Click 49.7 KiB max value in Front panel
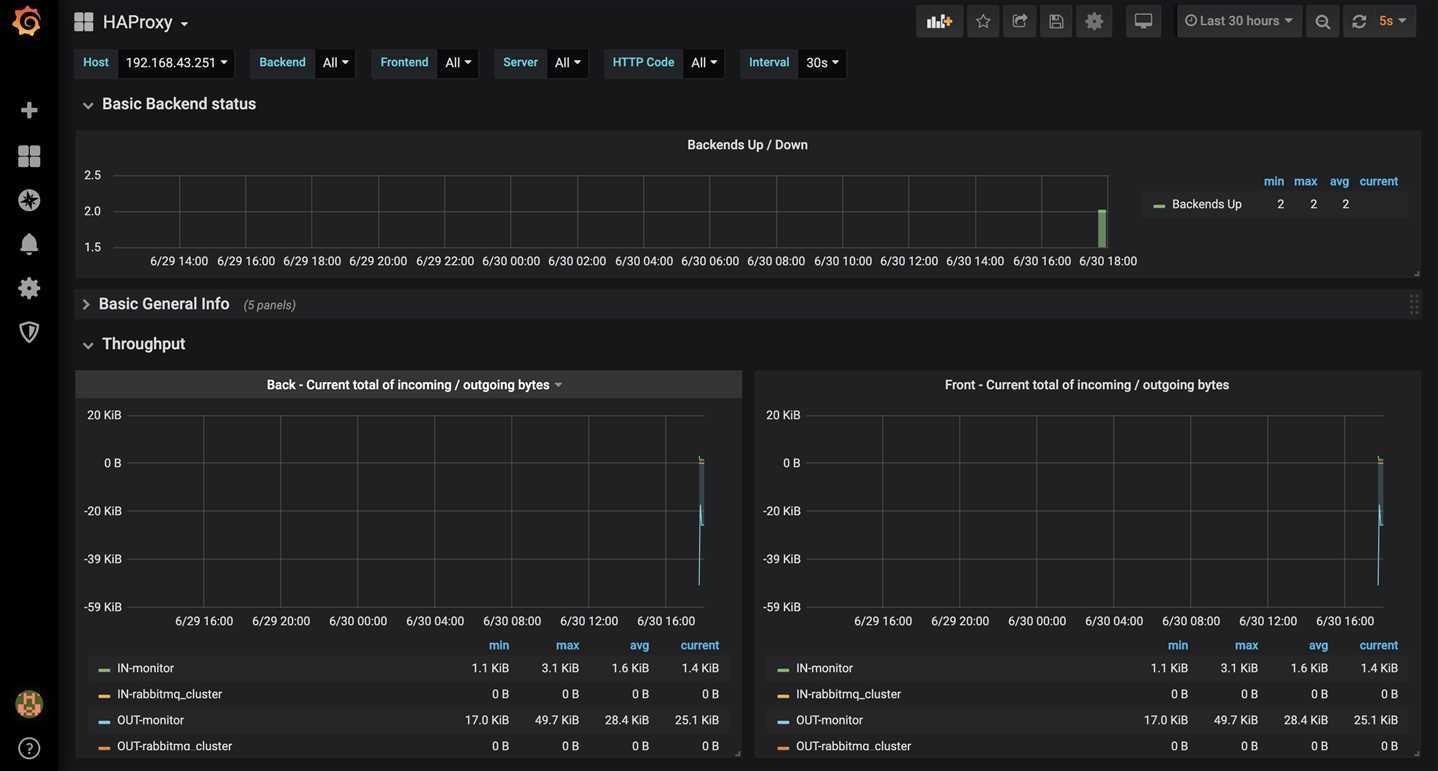This screenshot has height=771, width=1438. [1236, 721]
